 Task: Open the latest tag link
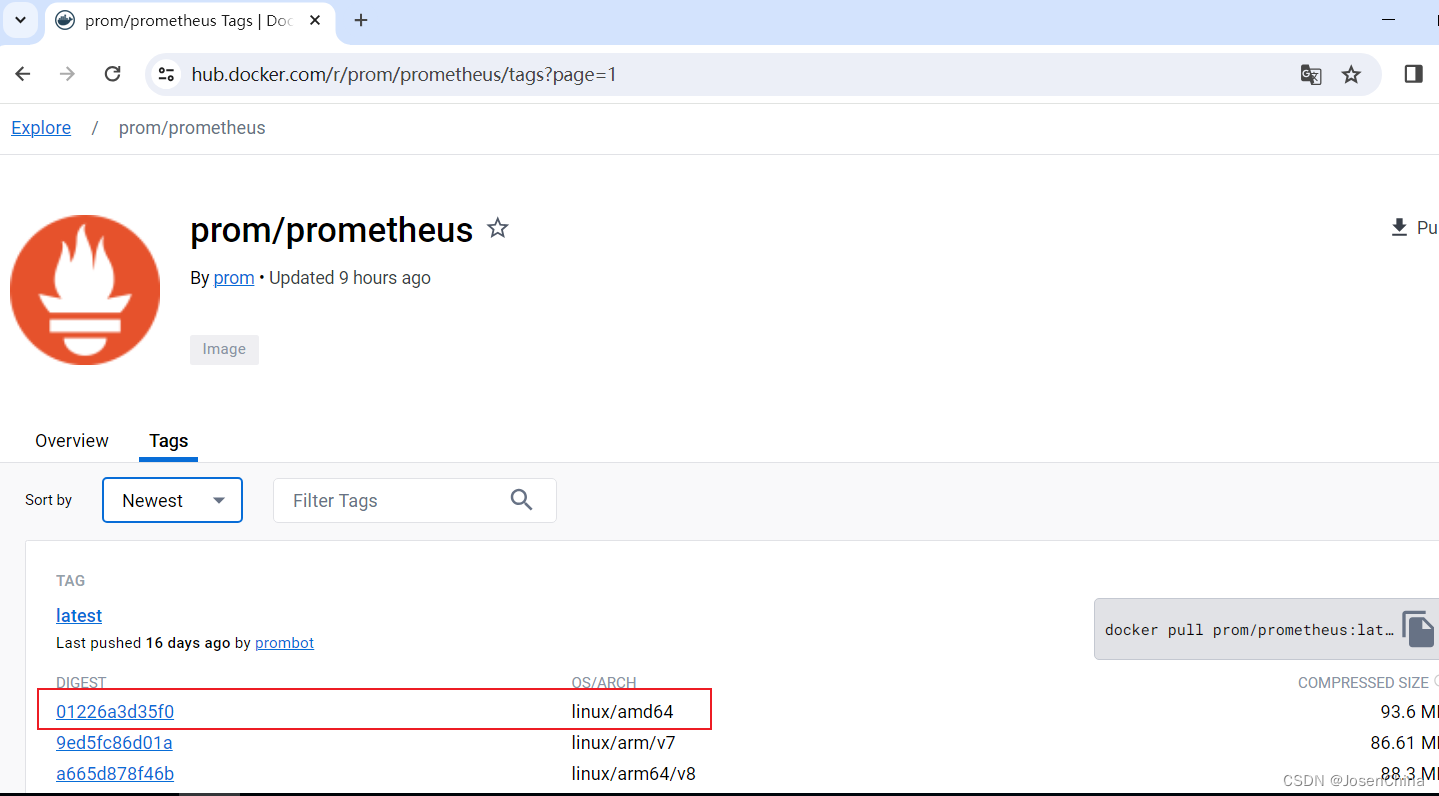click(79, 616)
